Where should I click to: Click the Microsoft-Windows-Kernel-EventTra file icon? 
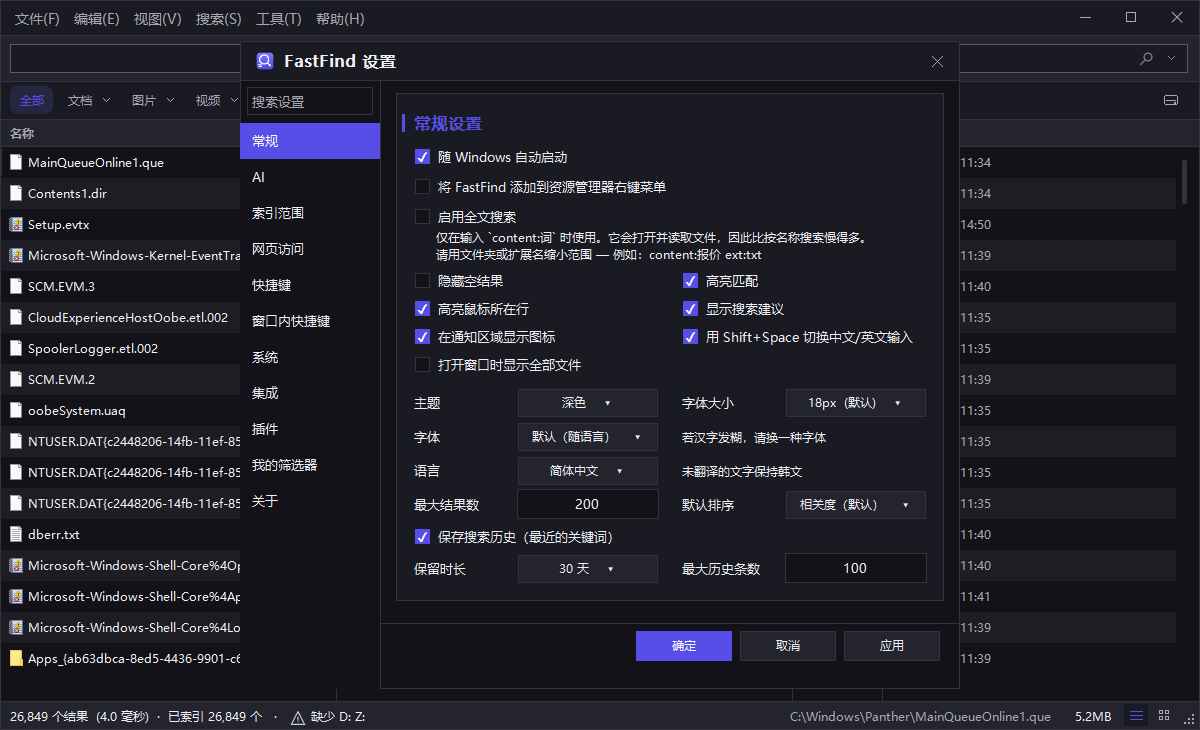click(x=16, y=255)
